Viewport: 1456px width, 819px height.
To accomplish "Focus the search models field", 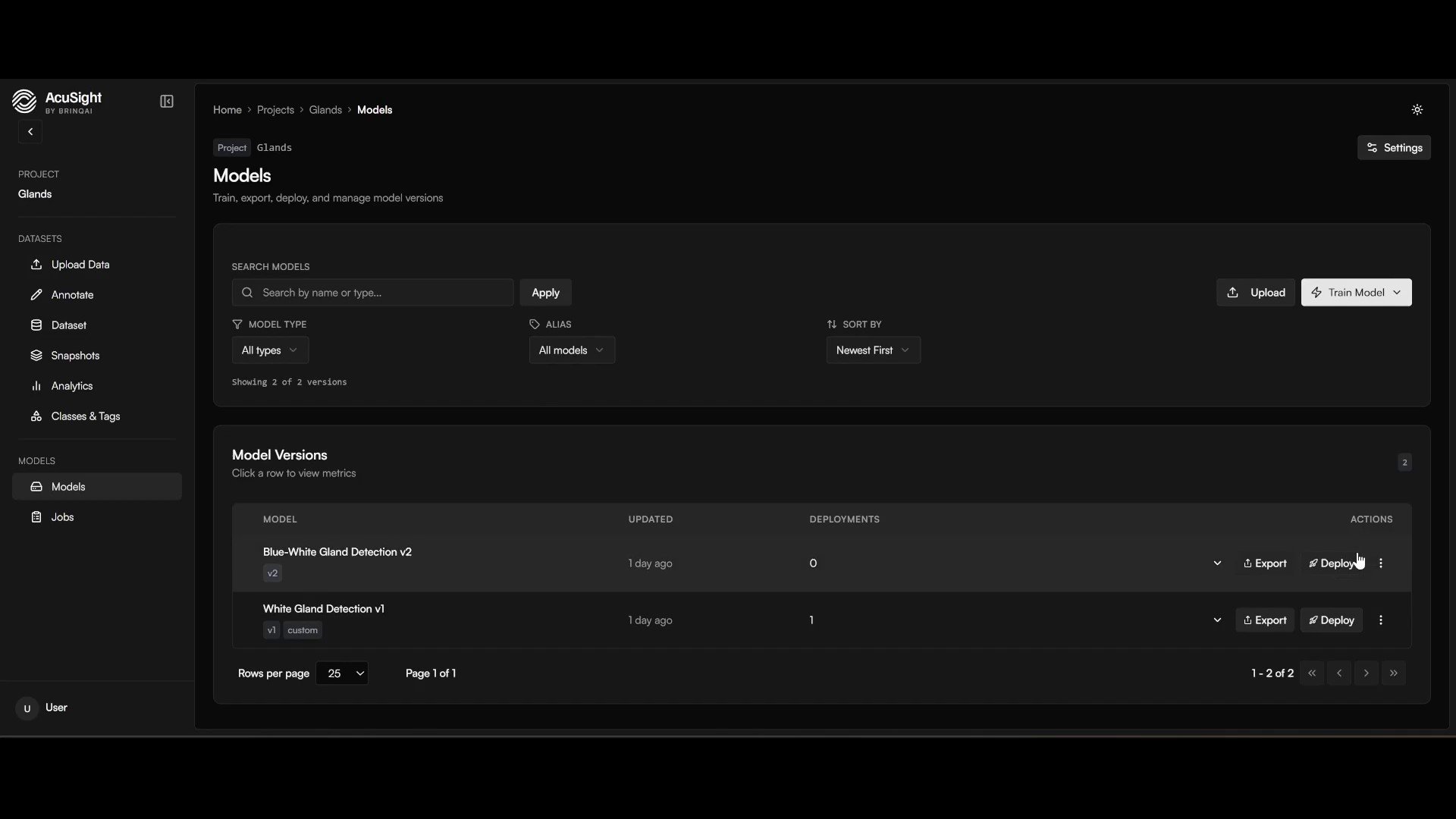I will pyautogui.click(x=372, y=293).
